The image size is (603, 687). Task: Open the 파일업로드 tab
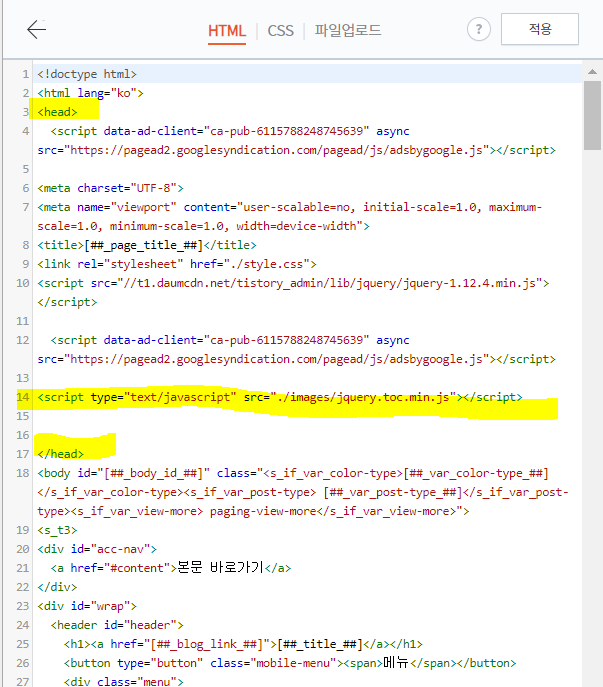tap(348, 30)
